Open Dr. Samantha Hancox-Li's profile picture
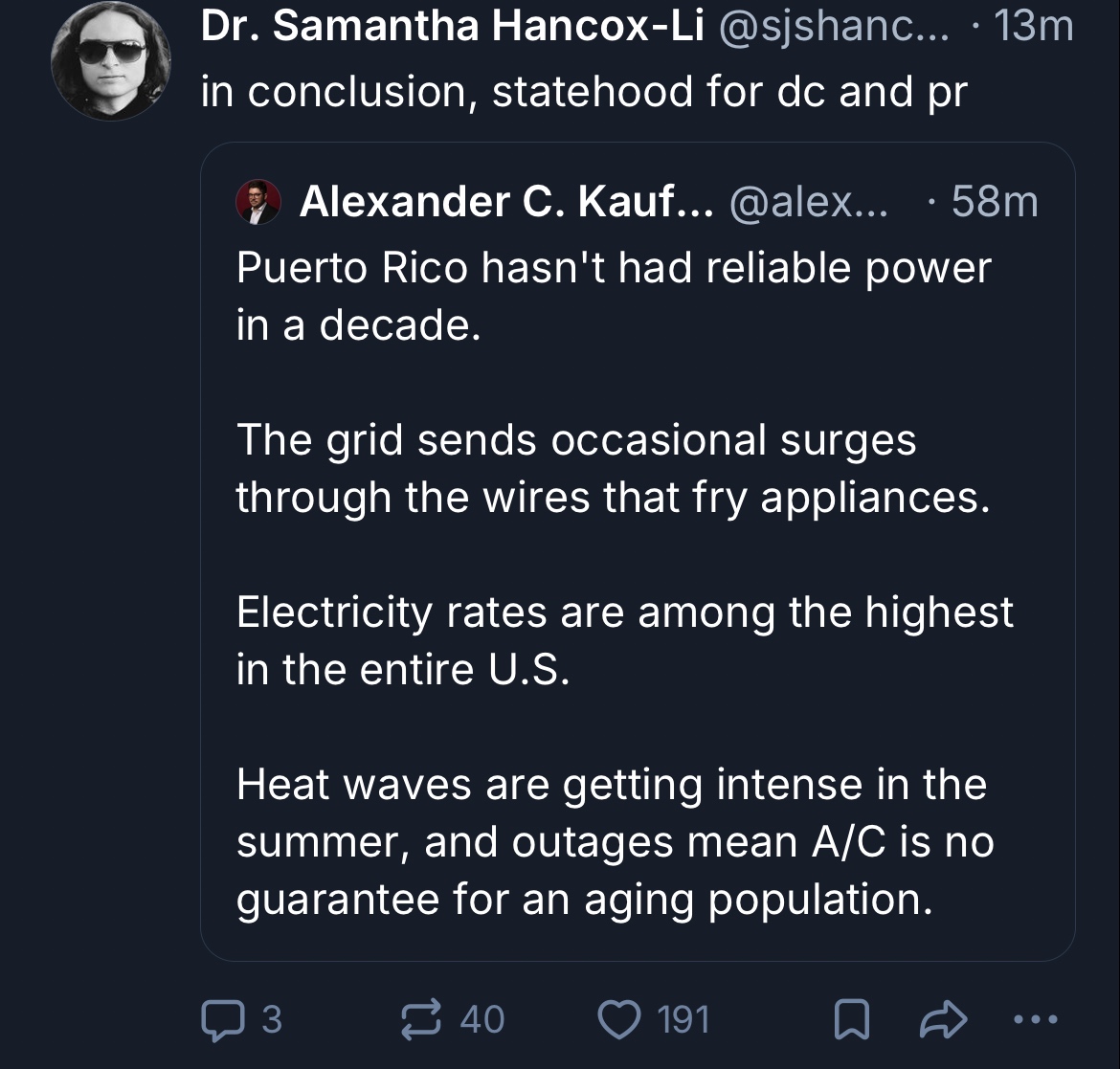 coord(111,59)
